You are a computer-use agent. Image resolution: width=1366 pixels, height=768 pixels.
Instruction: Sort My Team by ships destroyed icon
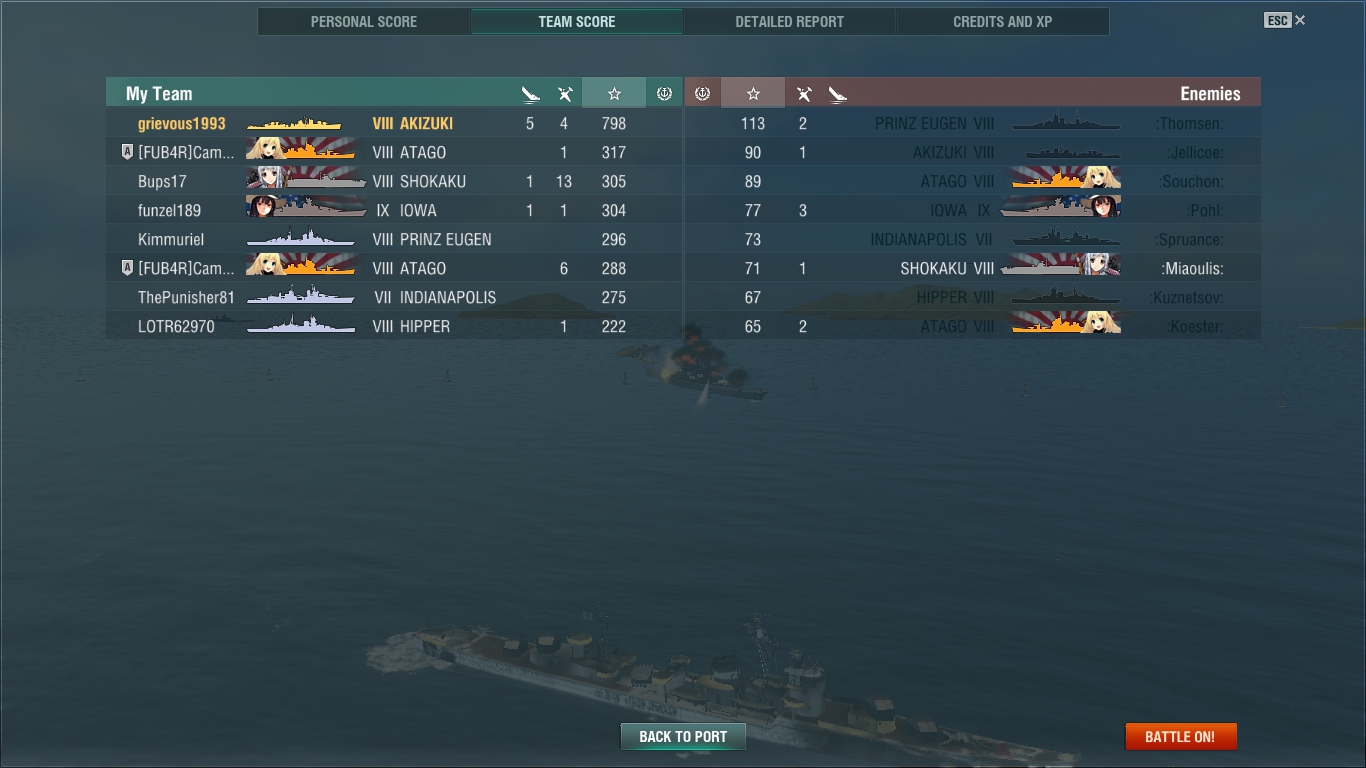(x=530, y=94)
